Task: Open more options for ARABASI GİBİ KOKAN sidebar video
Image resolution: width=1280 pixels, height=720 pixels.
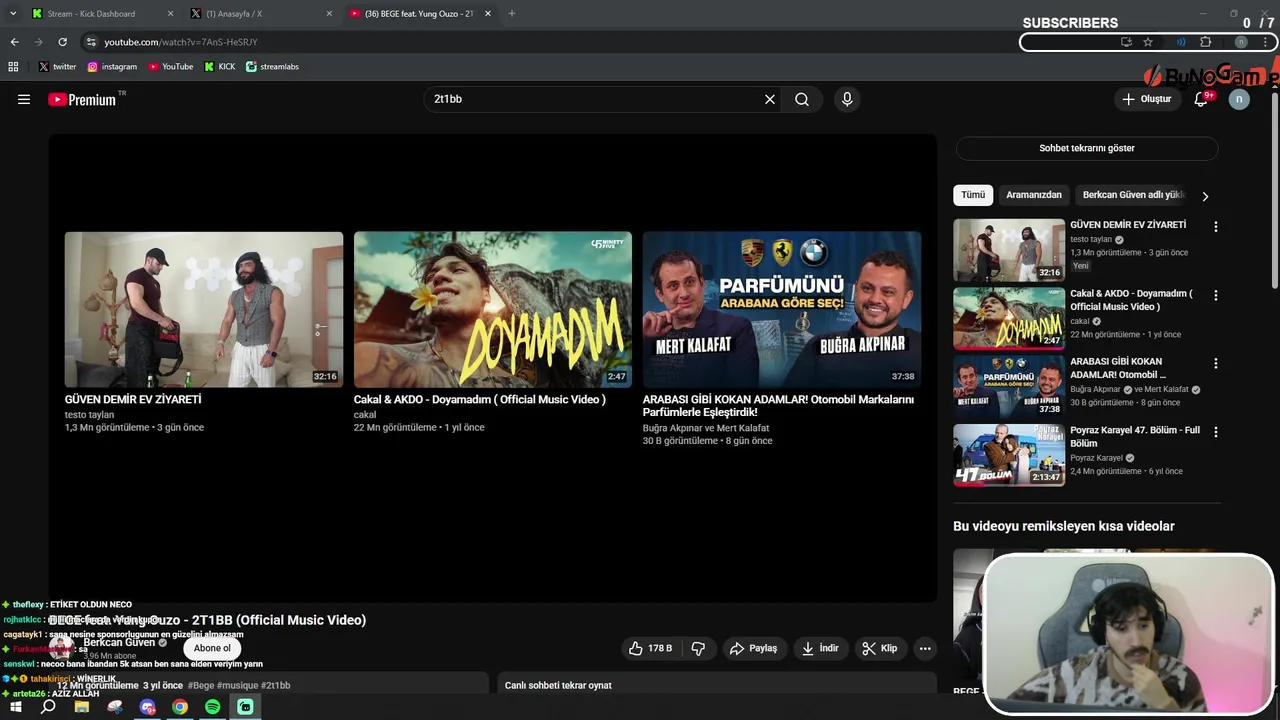Action: point(1216,364)
